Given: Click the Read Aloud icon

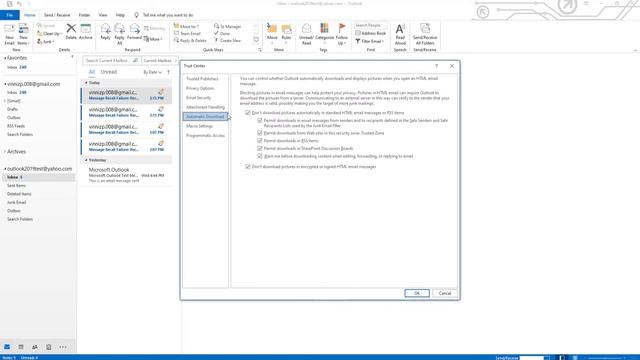Looking at the screenshot, I should (400, 29).
